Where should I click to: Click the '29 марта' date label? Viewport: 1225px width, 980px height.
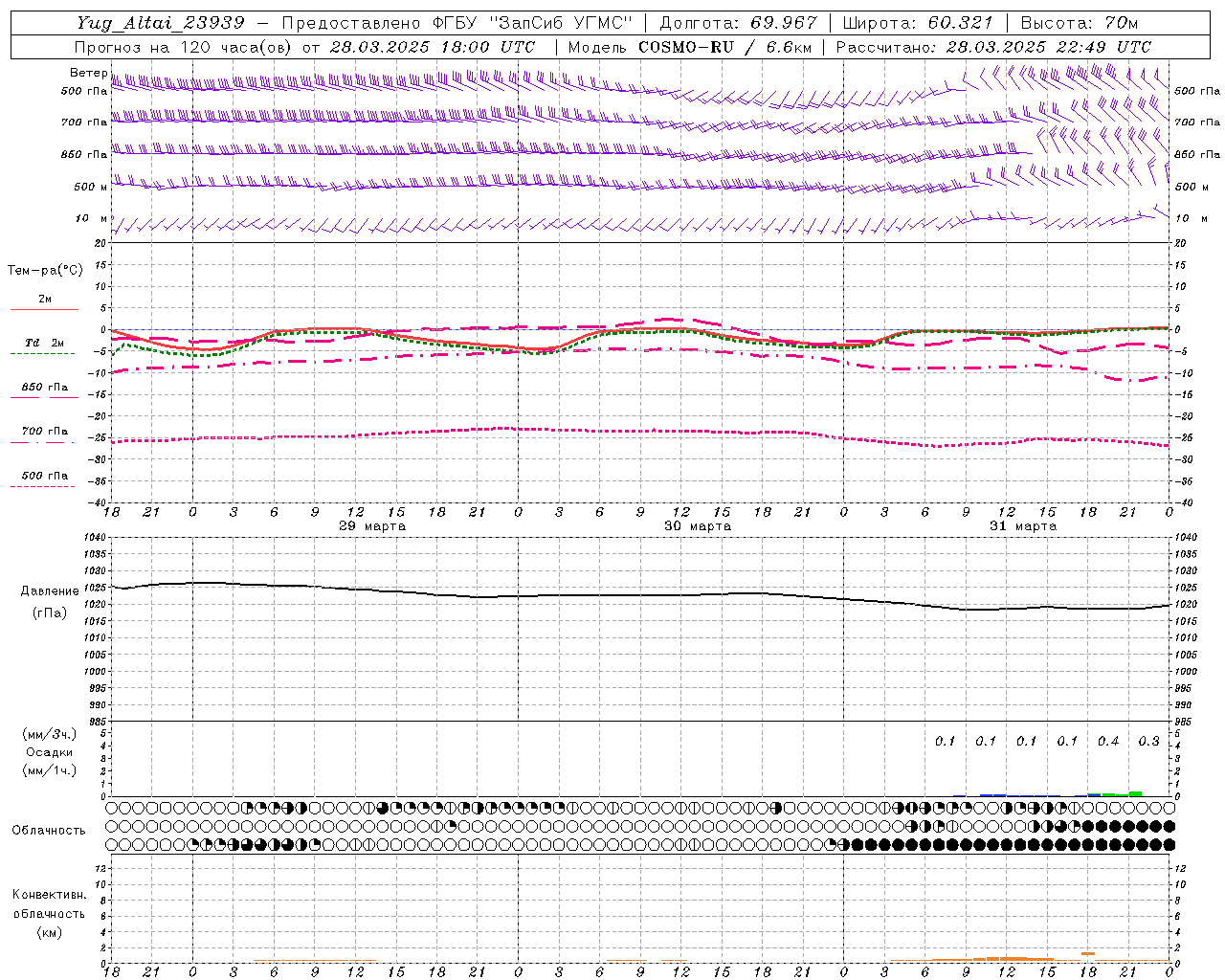click(372, 525)
